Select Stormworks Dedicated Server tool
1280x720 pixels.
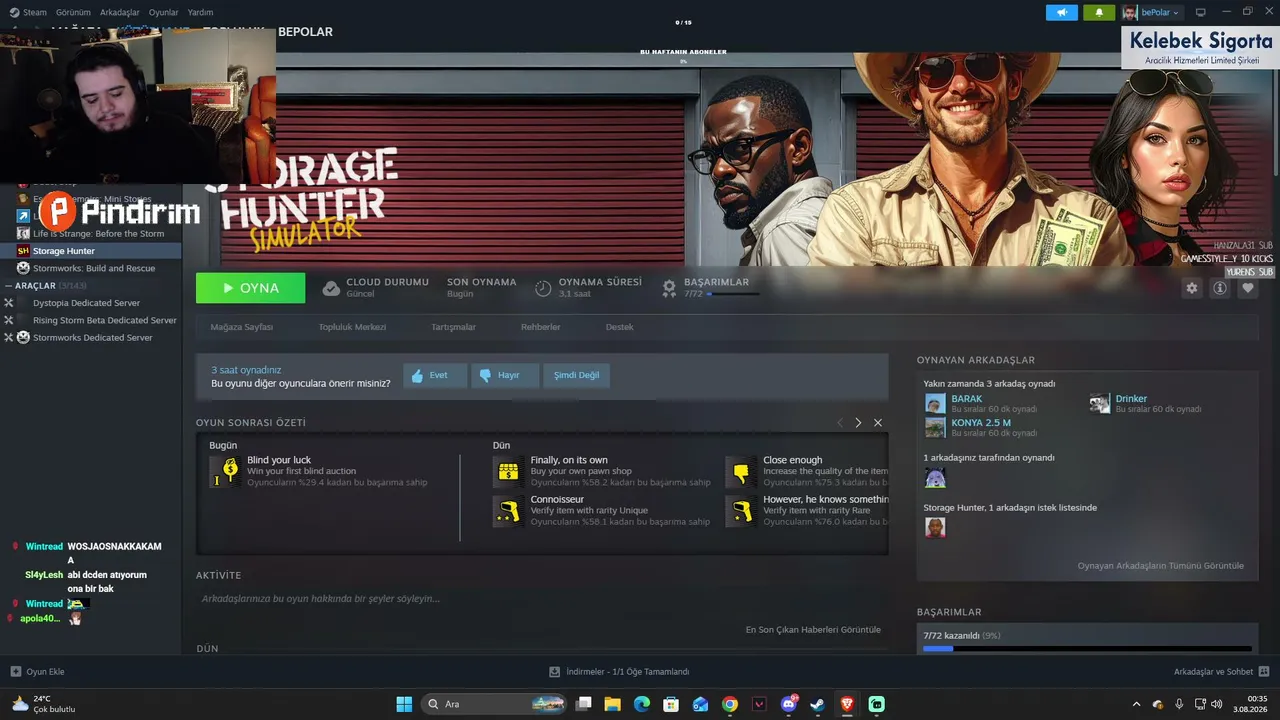tap(93, 338)
